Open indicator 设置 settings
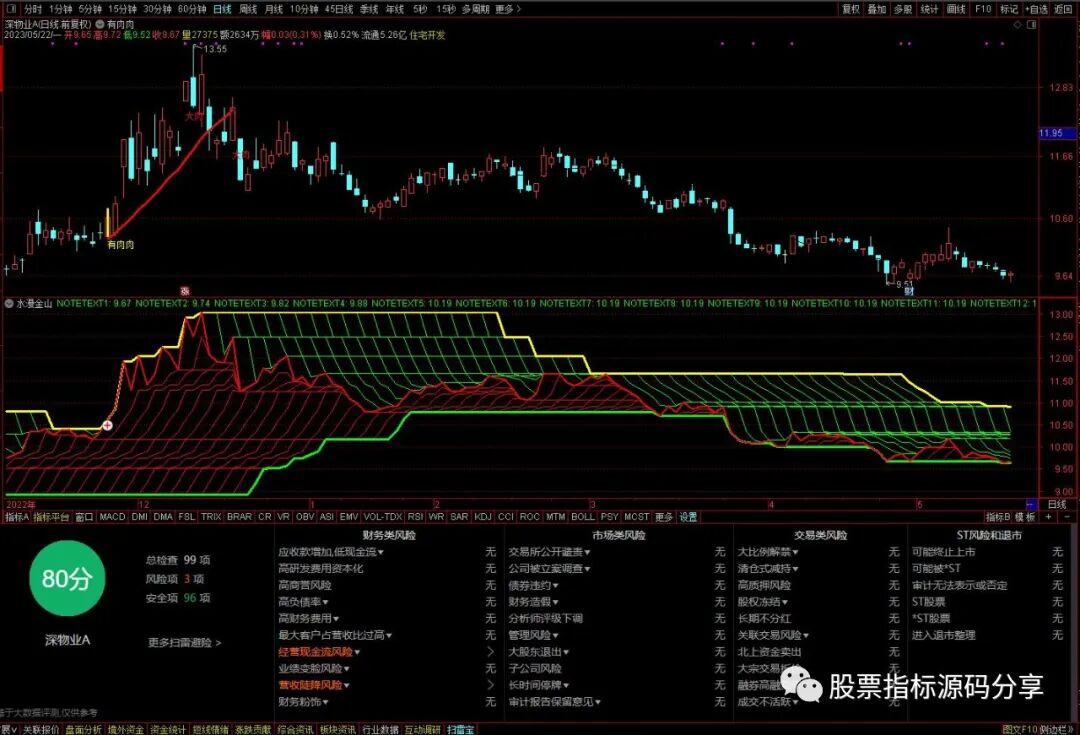The width and height of the screenshot is (1080, 735). (x=689, y=517)
